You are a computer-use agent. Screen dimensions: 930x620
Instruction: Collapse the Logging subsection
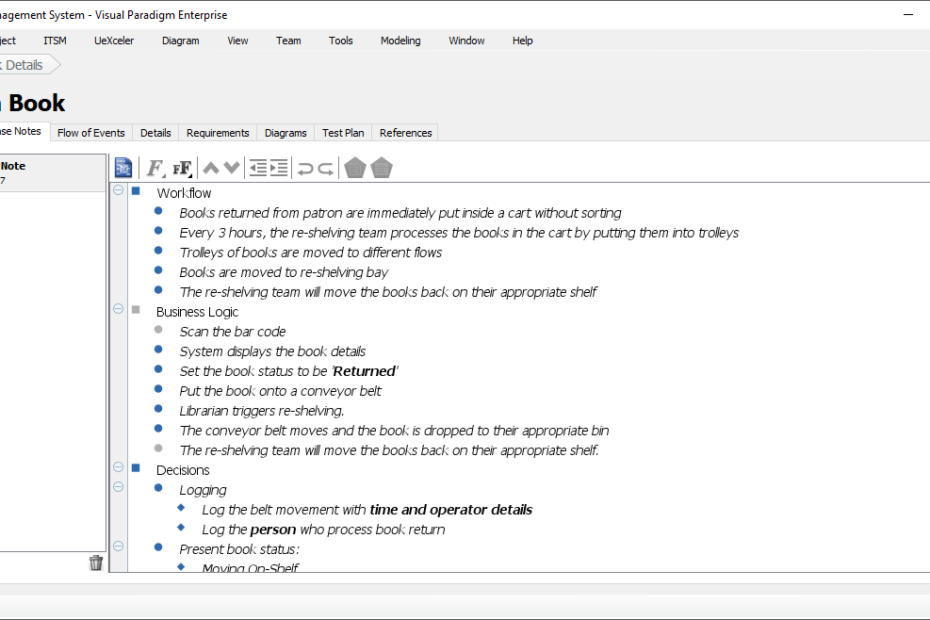tap(118, 487)
